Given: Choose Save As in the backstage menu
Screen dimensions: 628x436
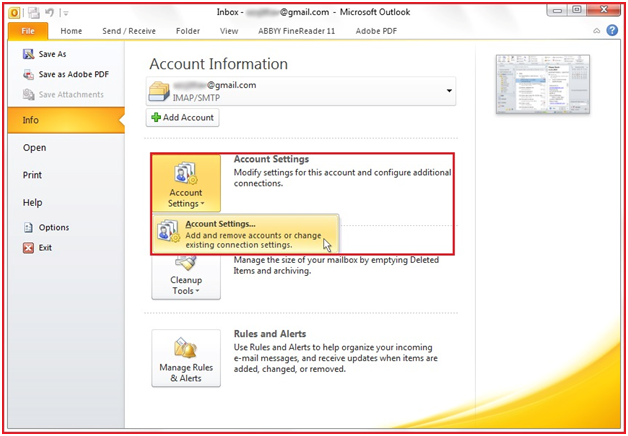Looking at the screenshot, I should [52, 54].
